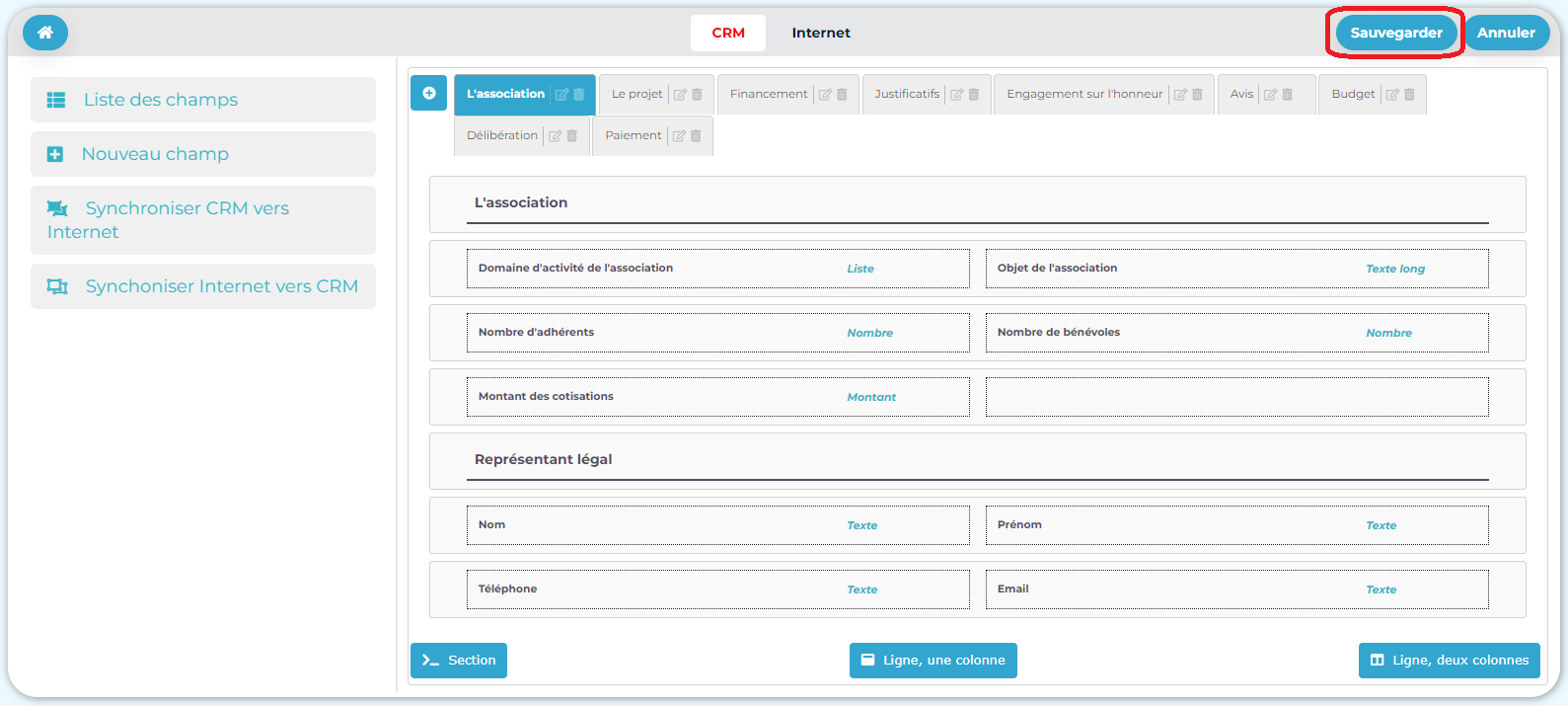Click edit icon on Le projet tab

point(679,95)
